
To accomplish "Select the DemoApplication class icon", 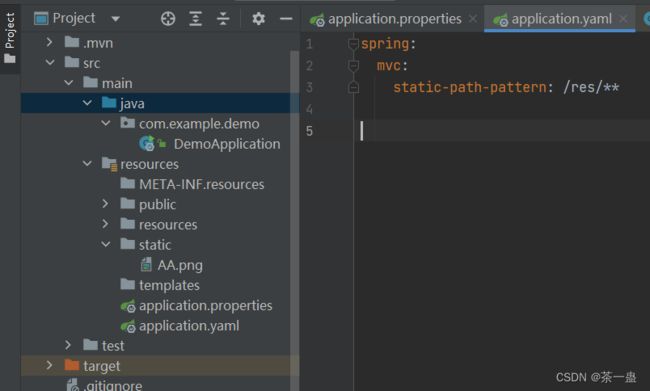I will [x=147, y=143].
